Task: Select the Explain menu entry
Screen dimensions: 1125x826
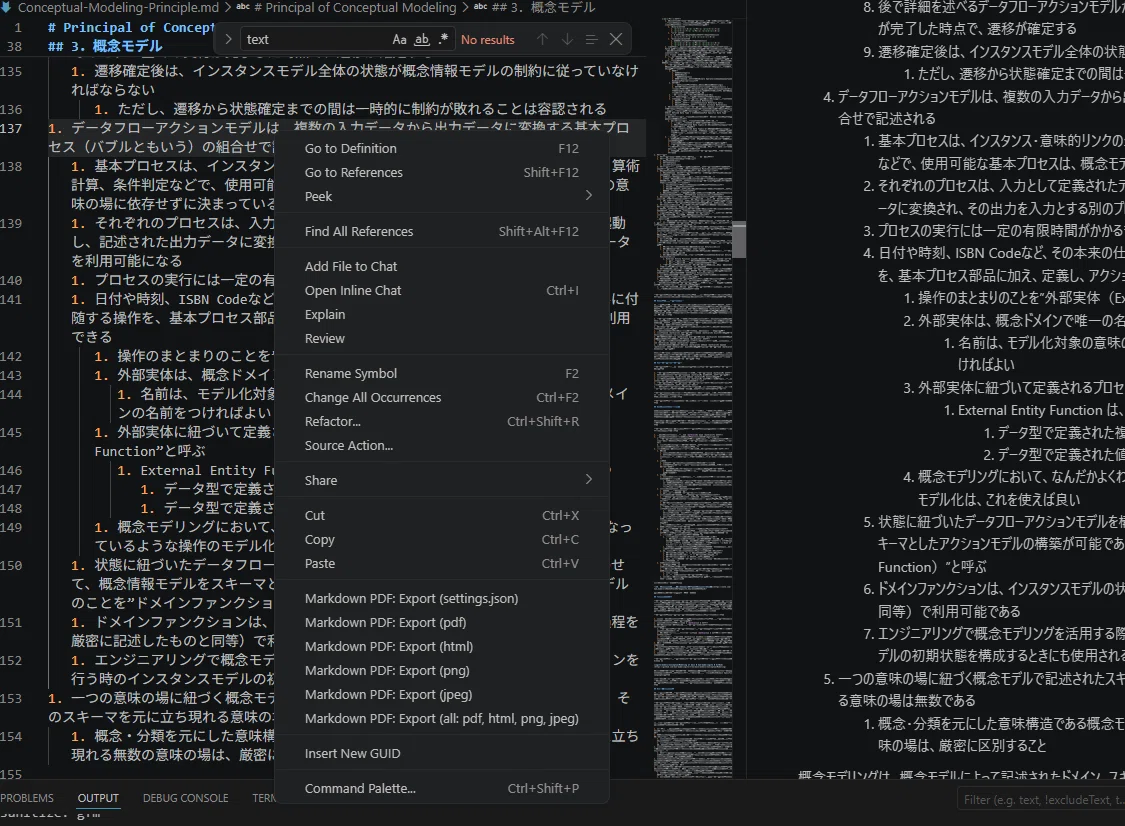Action: click(442, 314)
